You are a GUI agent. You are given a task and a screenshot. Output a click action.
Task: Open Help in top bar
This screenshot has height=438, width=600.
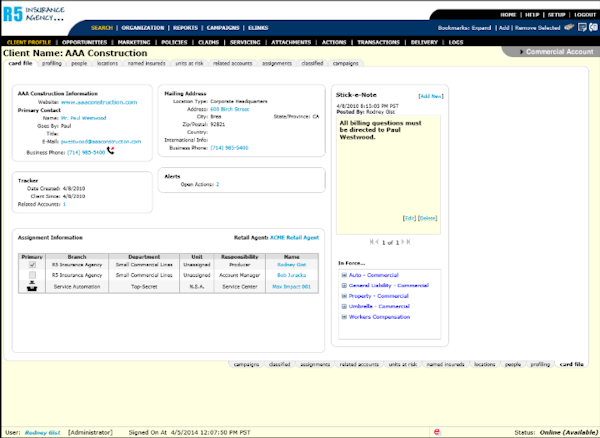(532, 15)
